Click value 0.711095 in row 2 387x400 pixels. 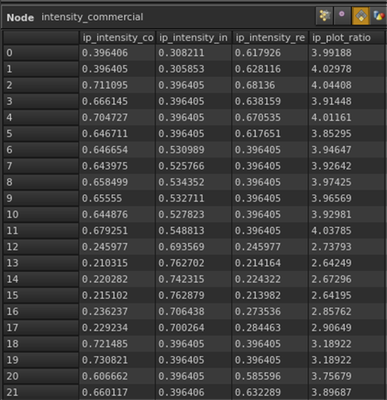tap(105, 85)
